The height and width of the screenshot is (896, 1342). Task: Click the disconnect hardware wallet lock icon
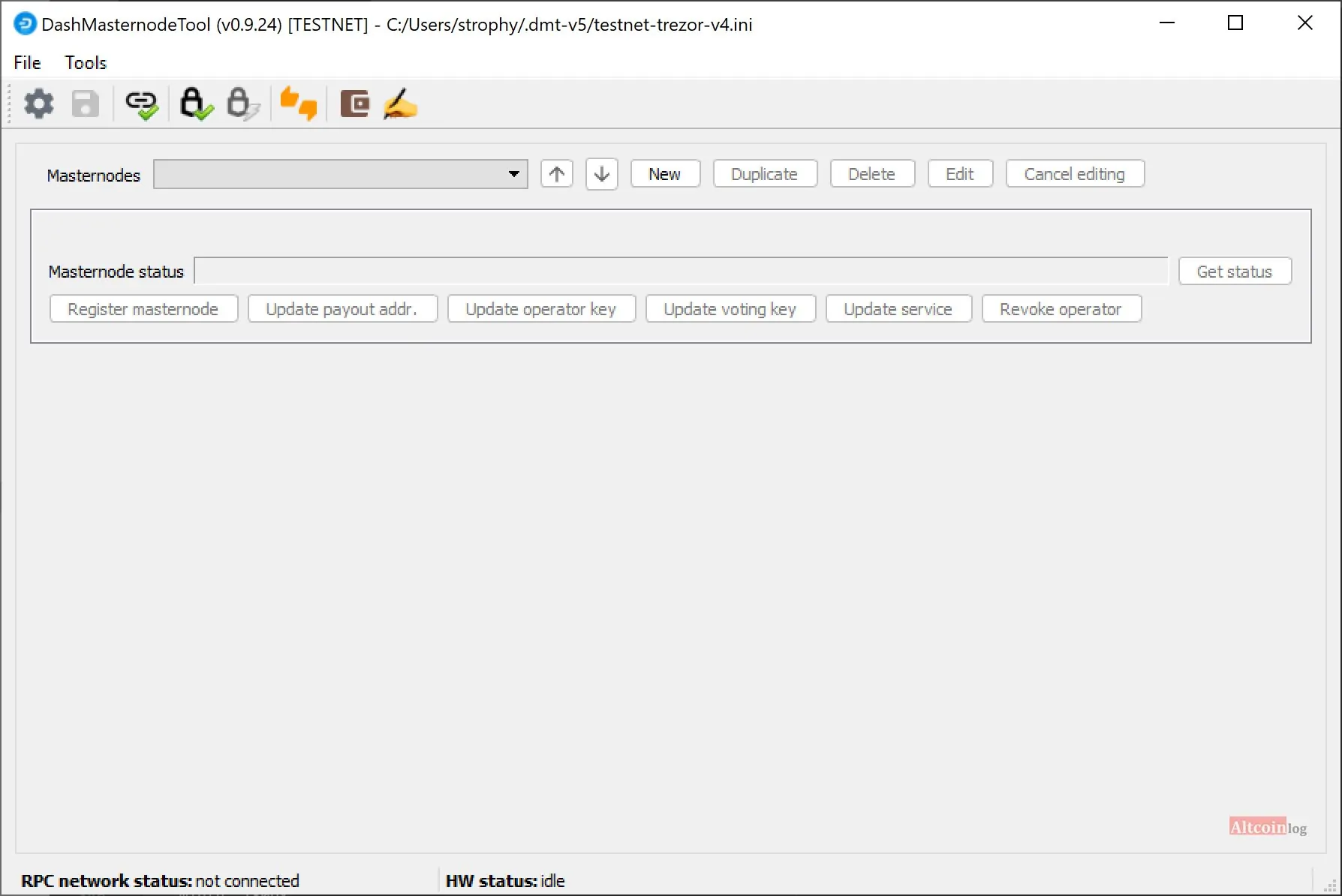[243, 104]
